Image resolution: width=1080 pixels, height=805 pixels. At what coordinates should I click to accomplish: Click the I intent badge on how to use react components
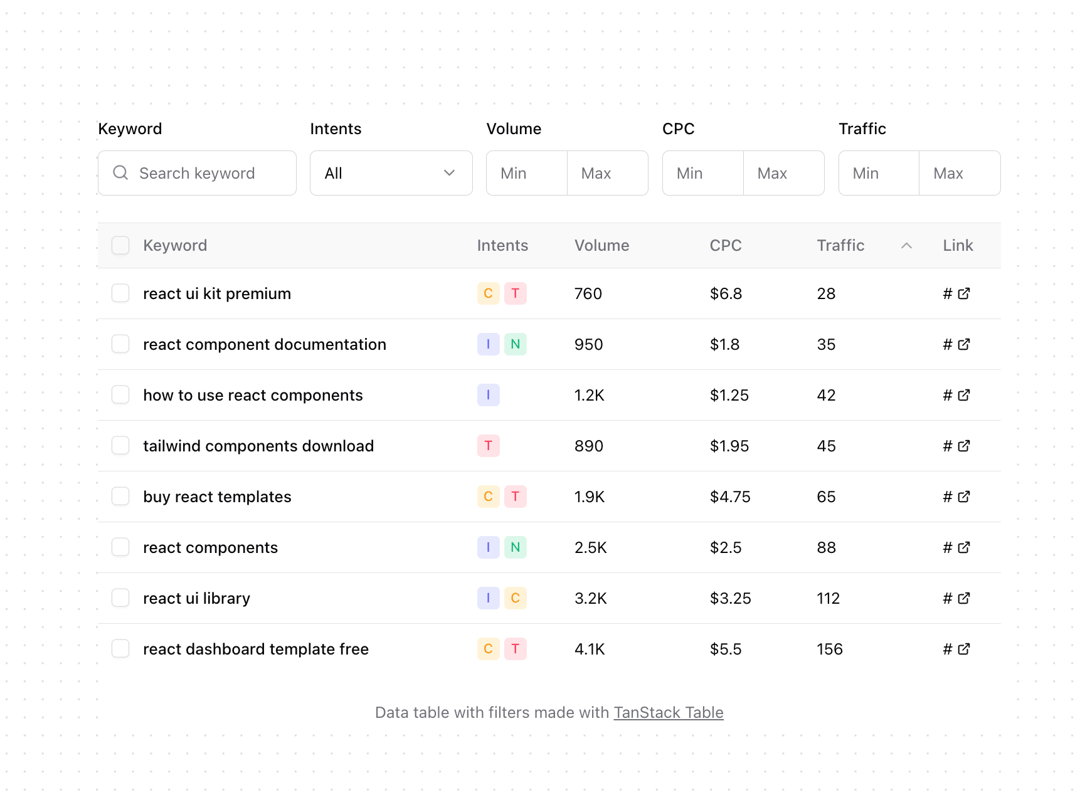tap(488, 395)
